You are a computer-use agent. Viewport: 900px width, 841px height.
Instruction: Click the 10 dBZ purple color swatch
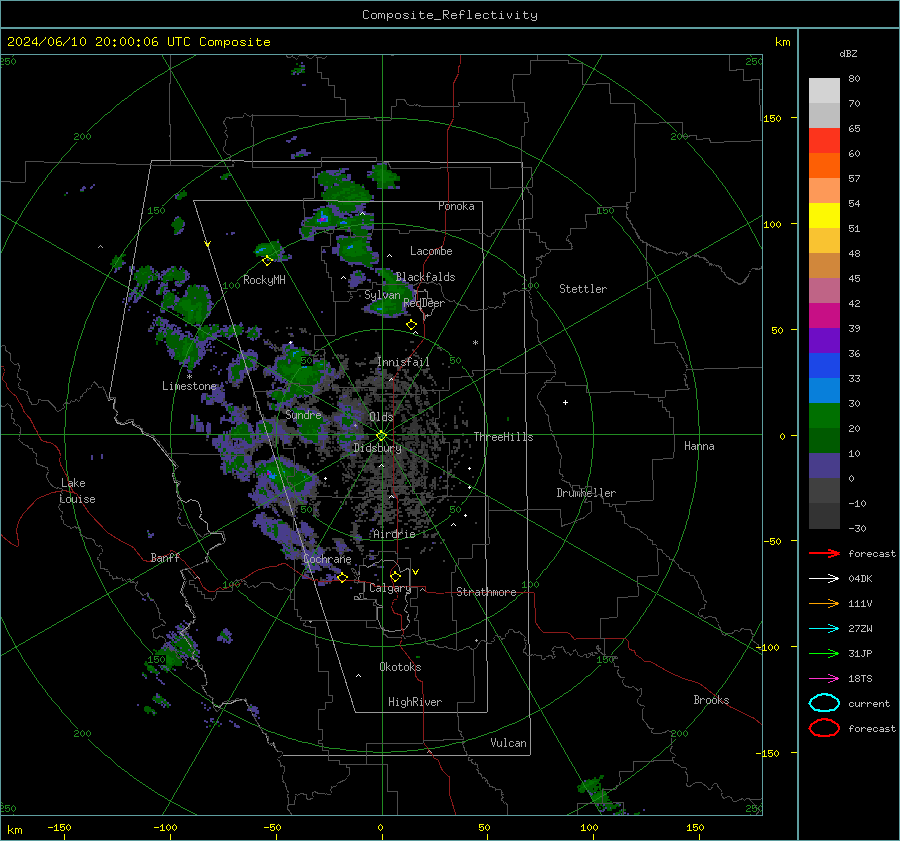coord(824,465)
